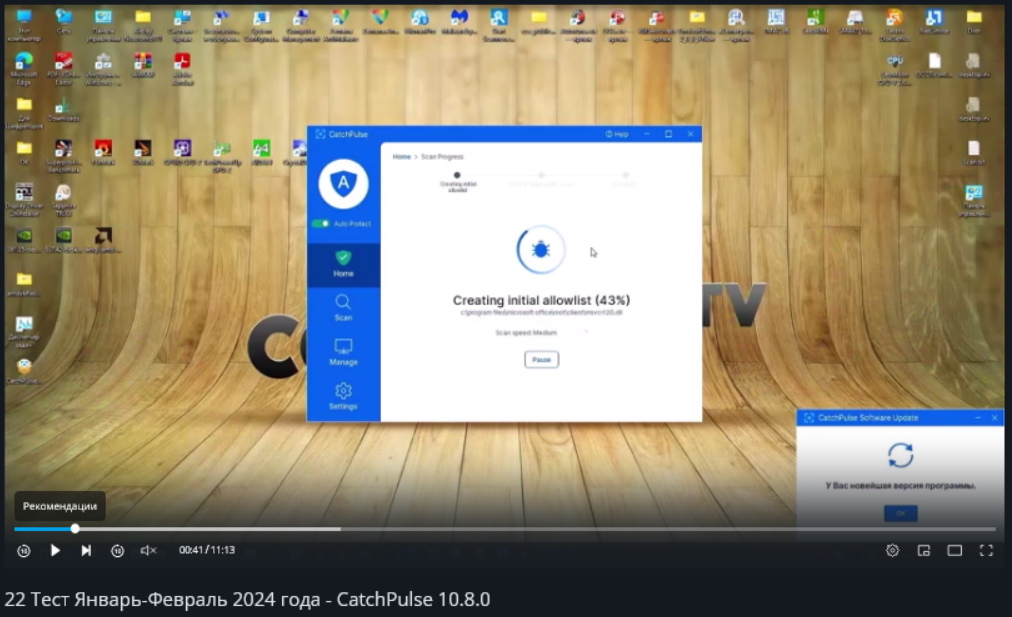Enable picture-in-picture mode
Image resolution: width=1012 pixels, height=617 pixels.
pyautogui.click(x=924, y=551)
